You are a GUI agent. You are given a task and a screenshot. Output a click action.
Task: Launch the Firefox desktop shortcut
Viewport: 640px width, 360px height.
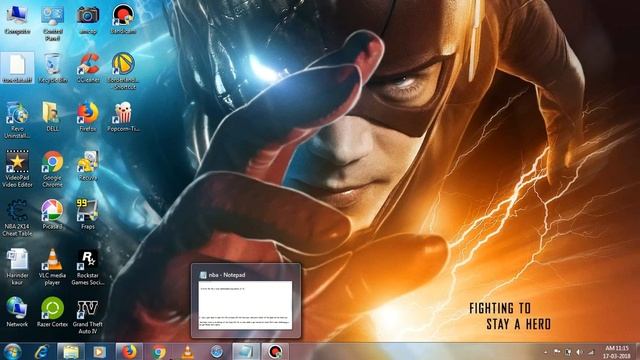click(88, 116)
